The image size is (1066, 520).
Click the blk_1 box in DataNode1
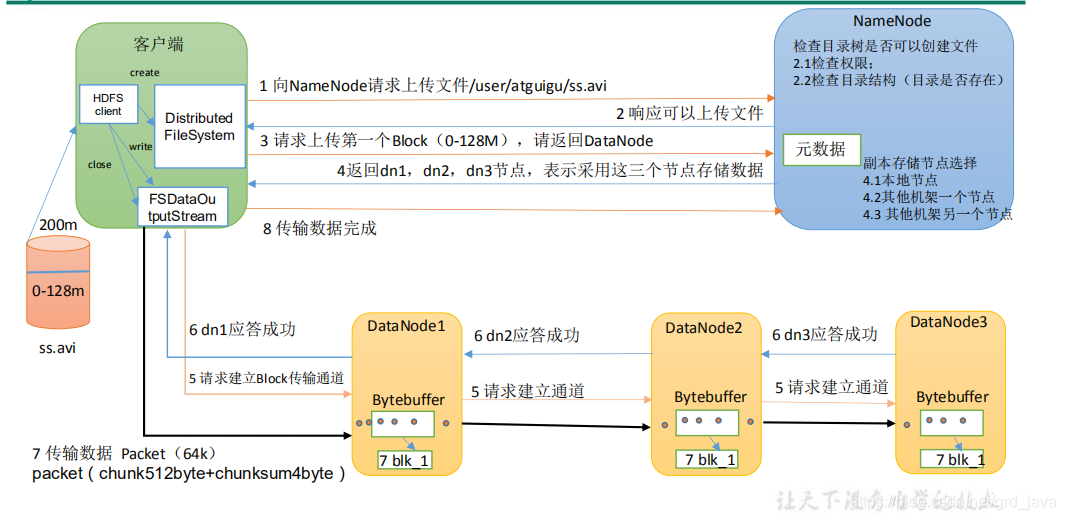point(406,460)
